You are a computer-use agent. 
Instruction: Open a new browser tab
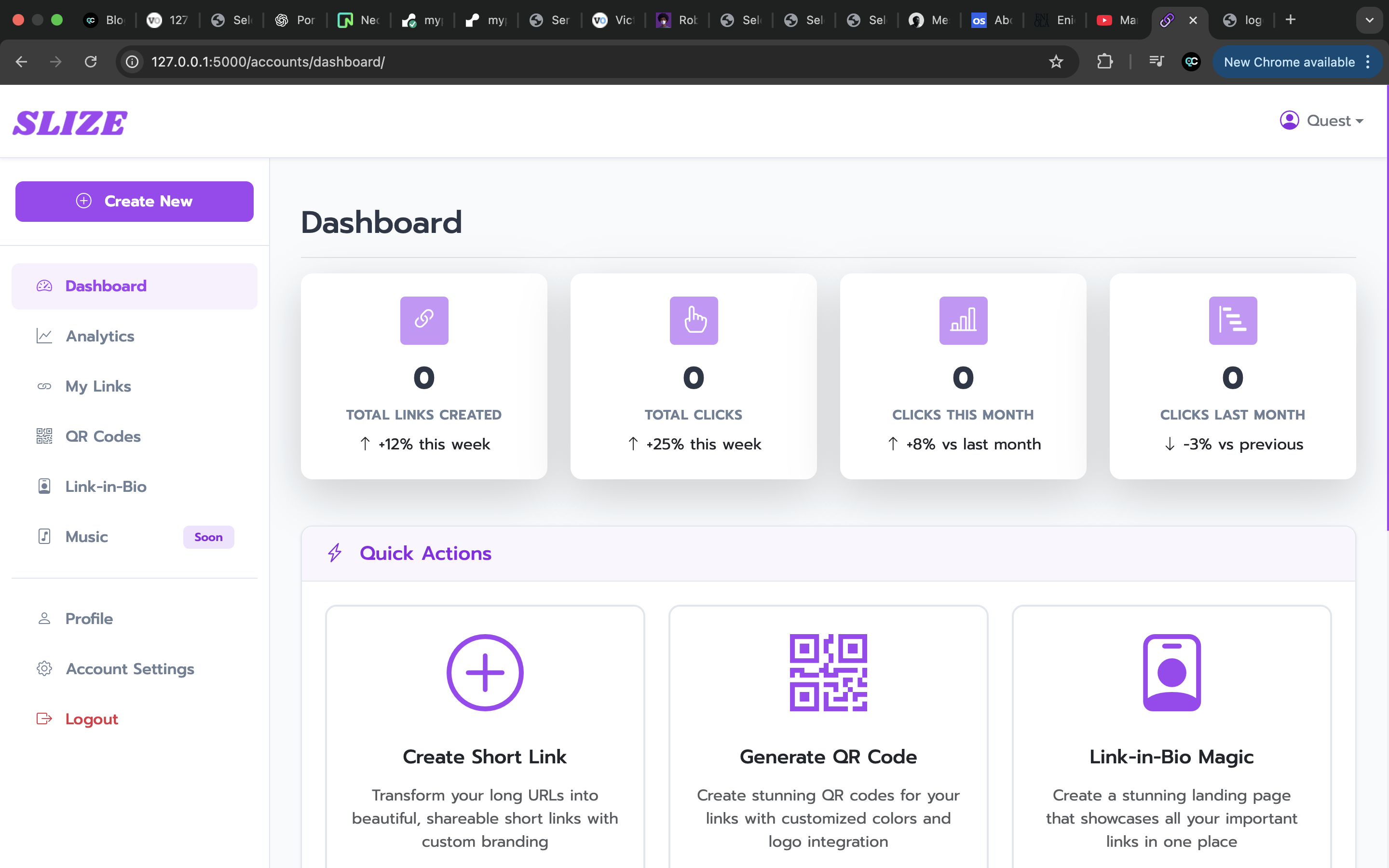coord(1290,20)
